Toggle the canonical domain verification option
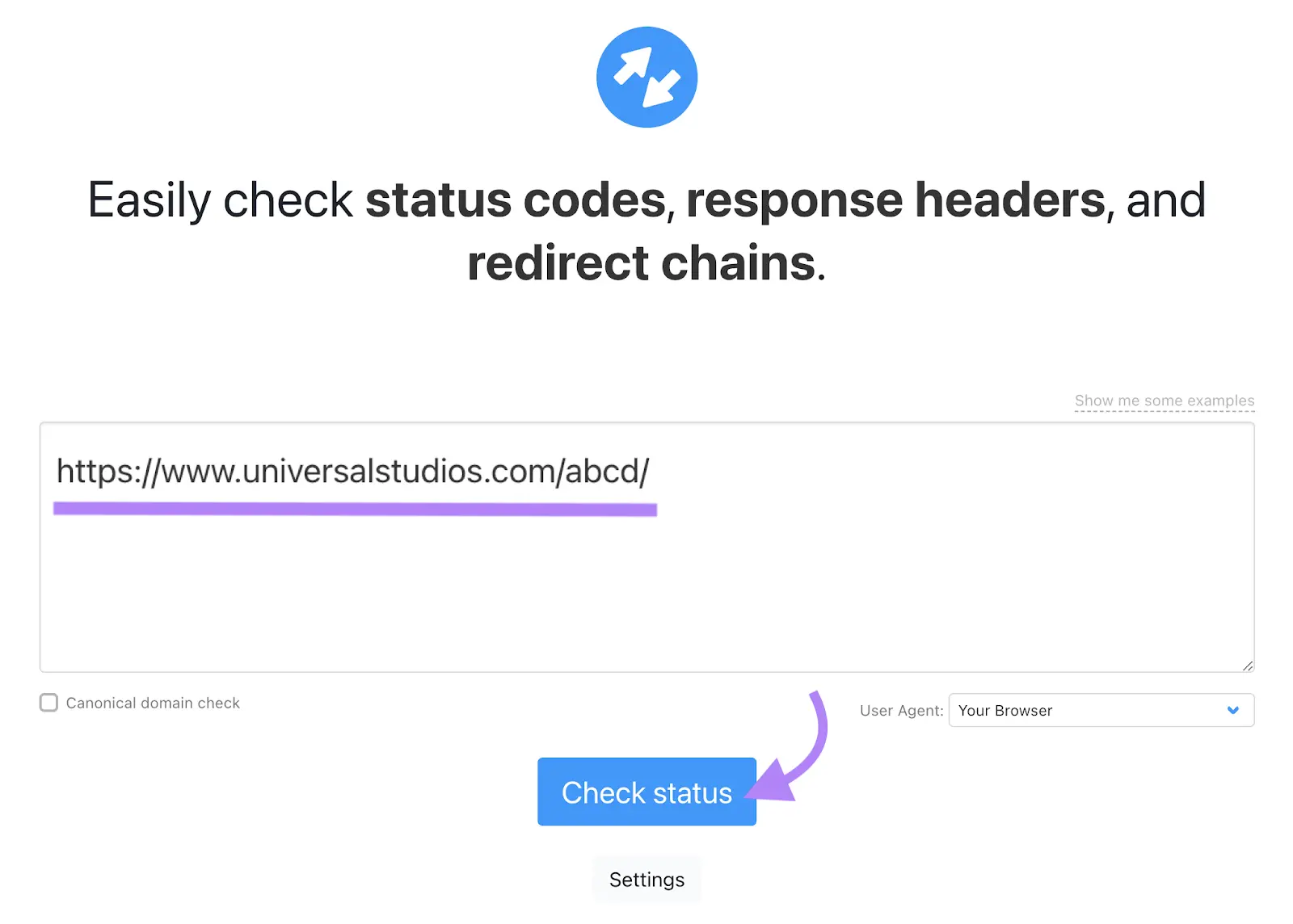 click(x=48, y=703)
